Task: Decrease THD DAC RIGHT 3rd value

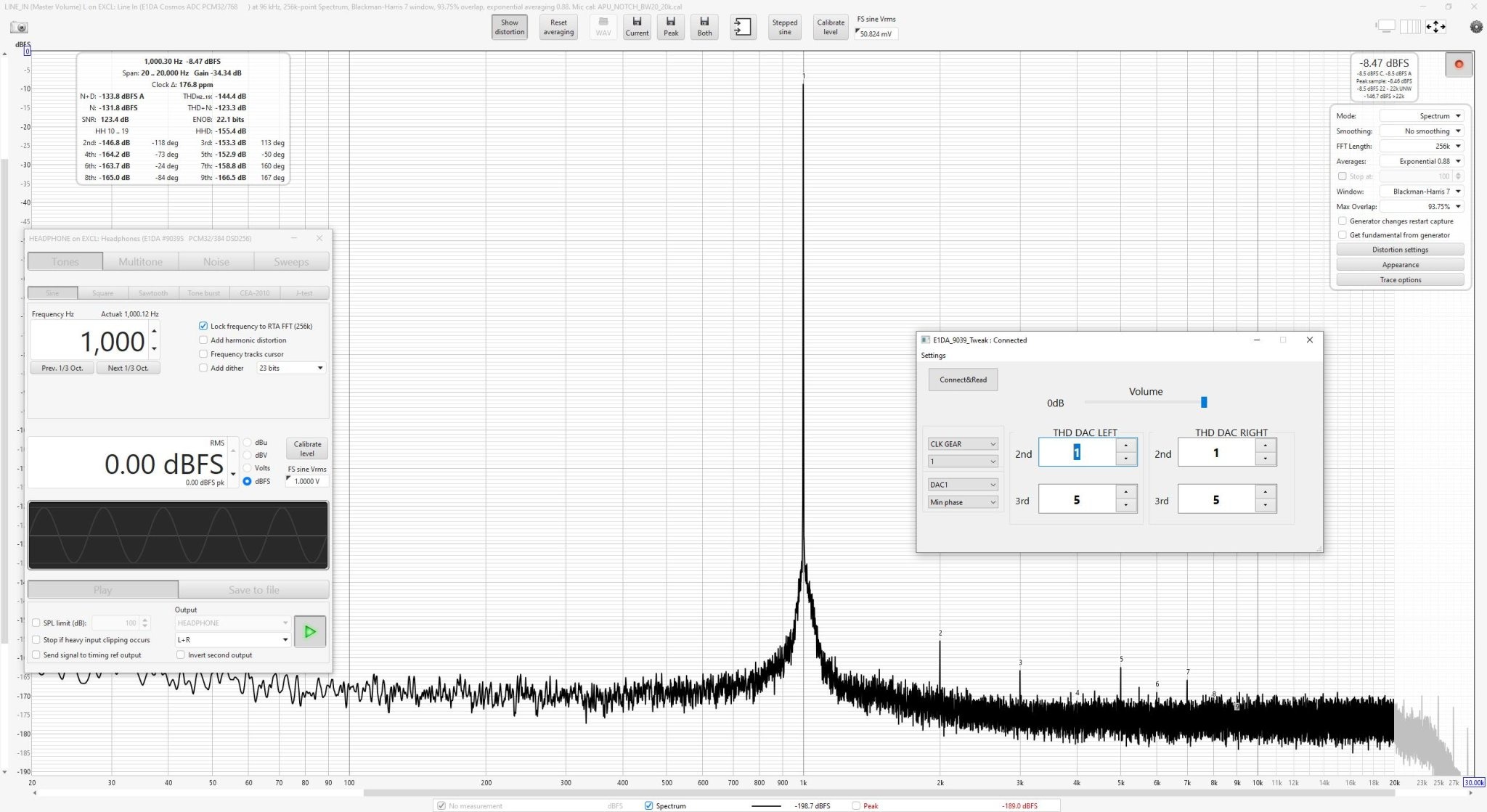Action: [x=1265, y=505]
